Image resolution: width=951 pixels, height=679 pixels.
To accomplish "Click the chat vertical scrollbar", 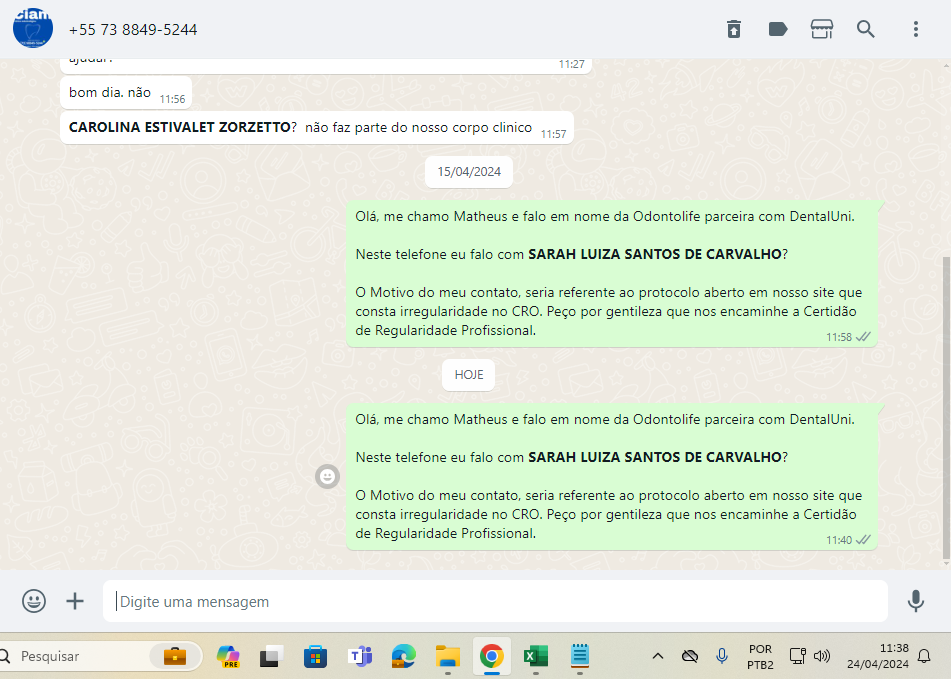I will [946, 400].
